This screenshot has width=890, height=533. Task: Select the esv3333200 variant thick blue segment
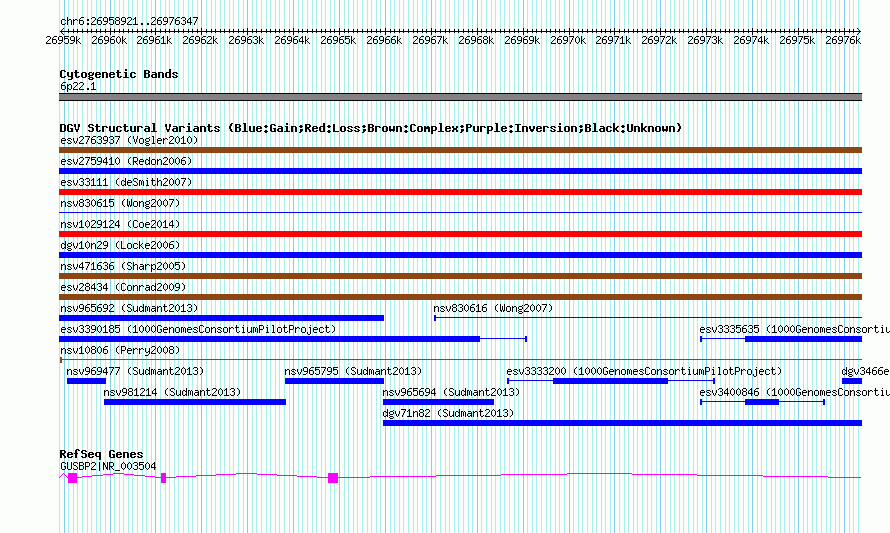[610, 381]
